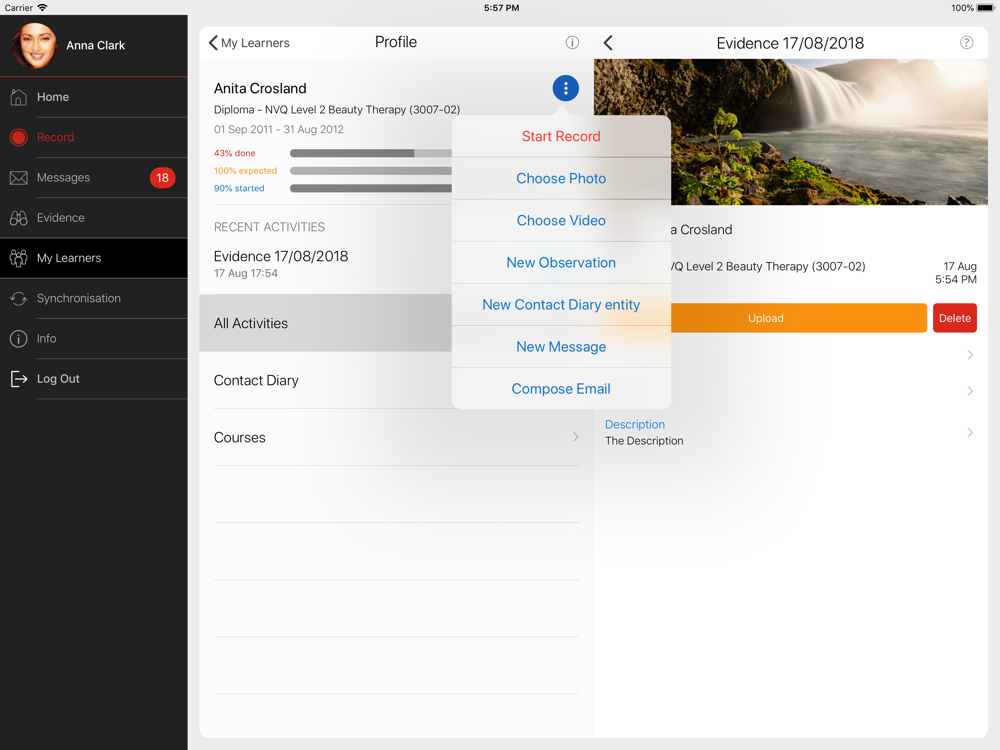
Task: Click the red Record icon in sidebar
Action: tap(18, 137)
